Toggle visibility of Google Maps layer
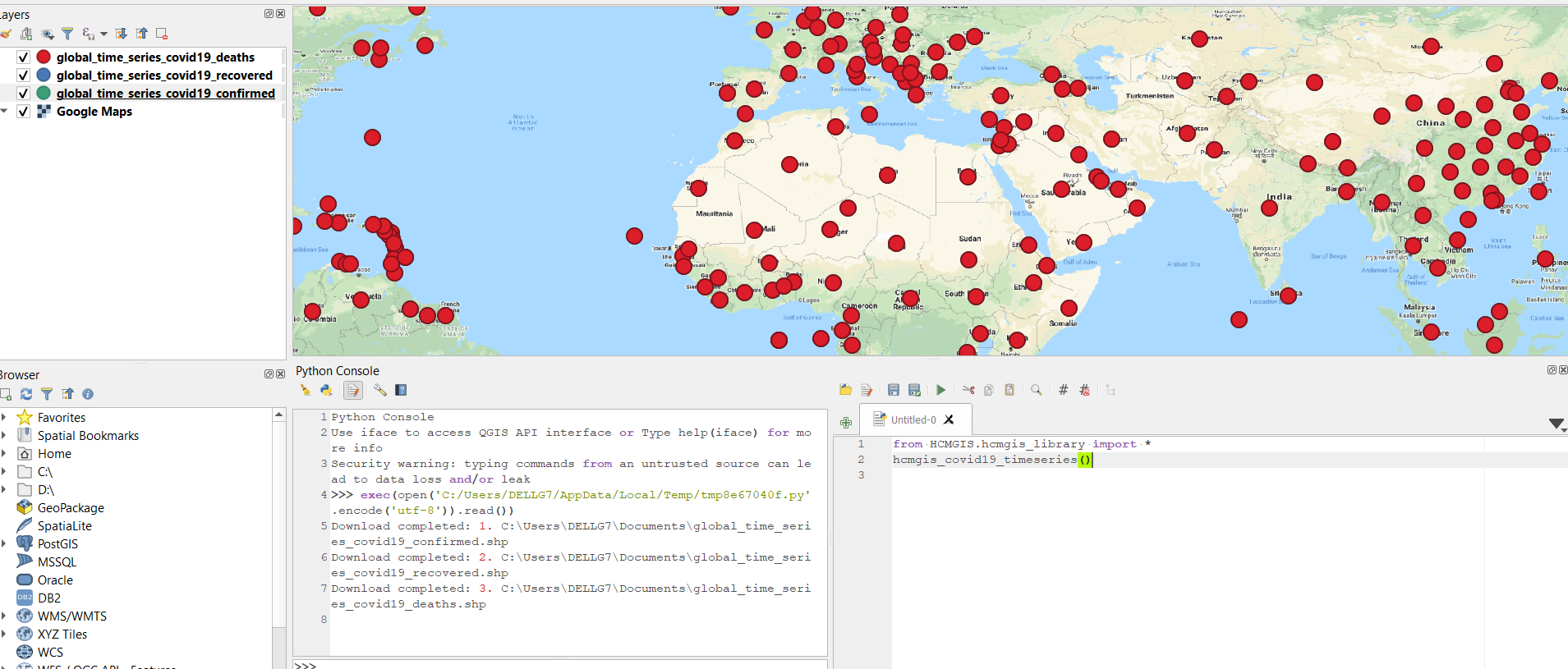1568x669 pixels. (x=23, y=112)
